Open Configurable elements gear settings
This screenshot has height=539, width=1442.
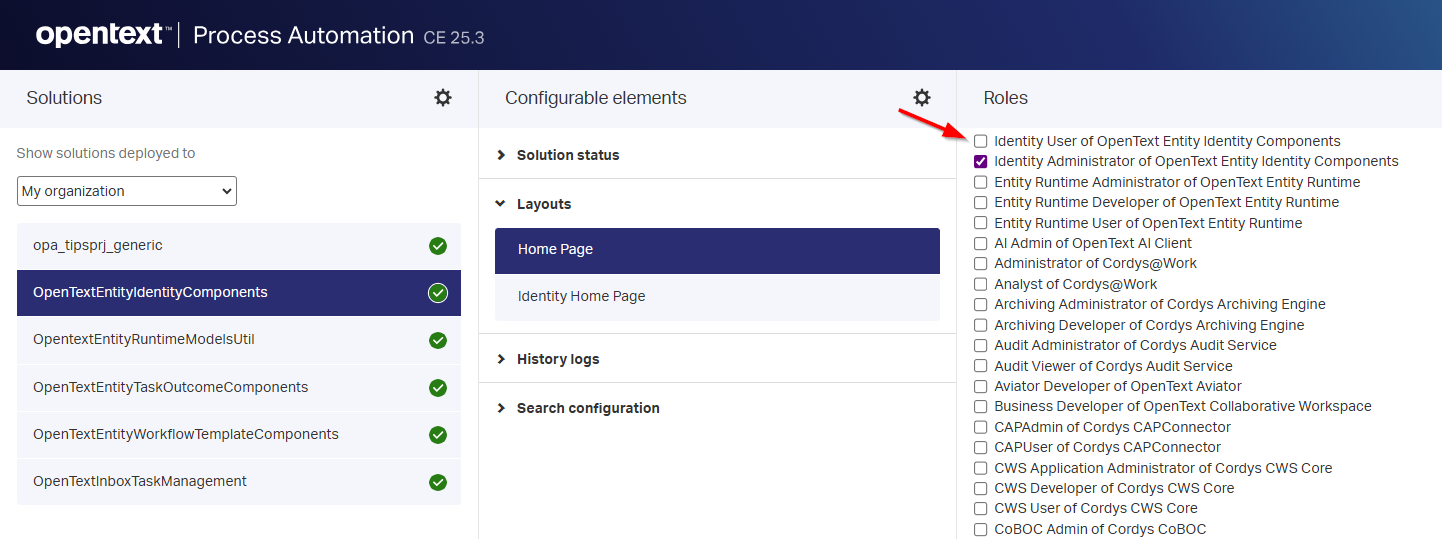(x=922, y=98)
